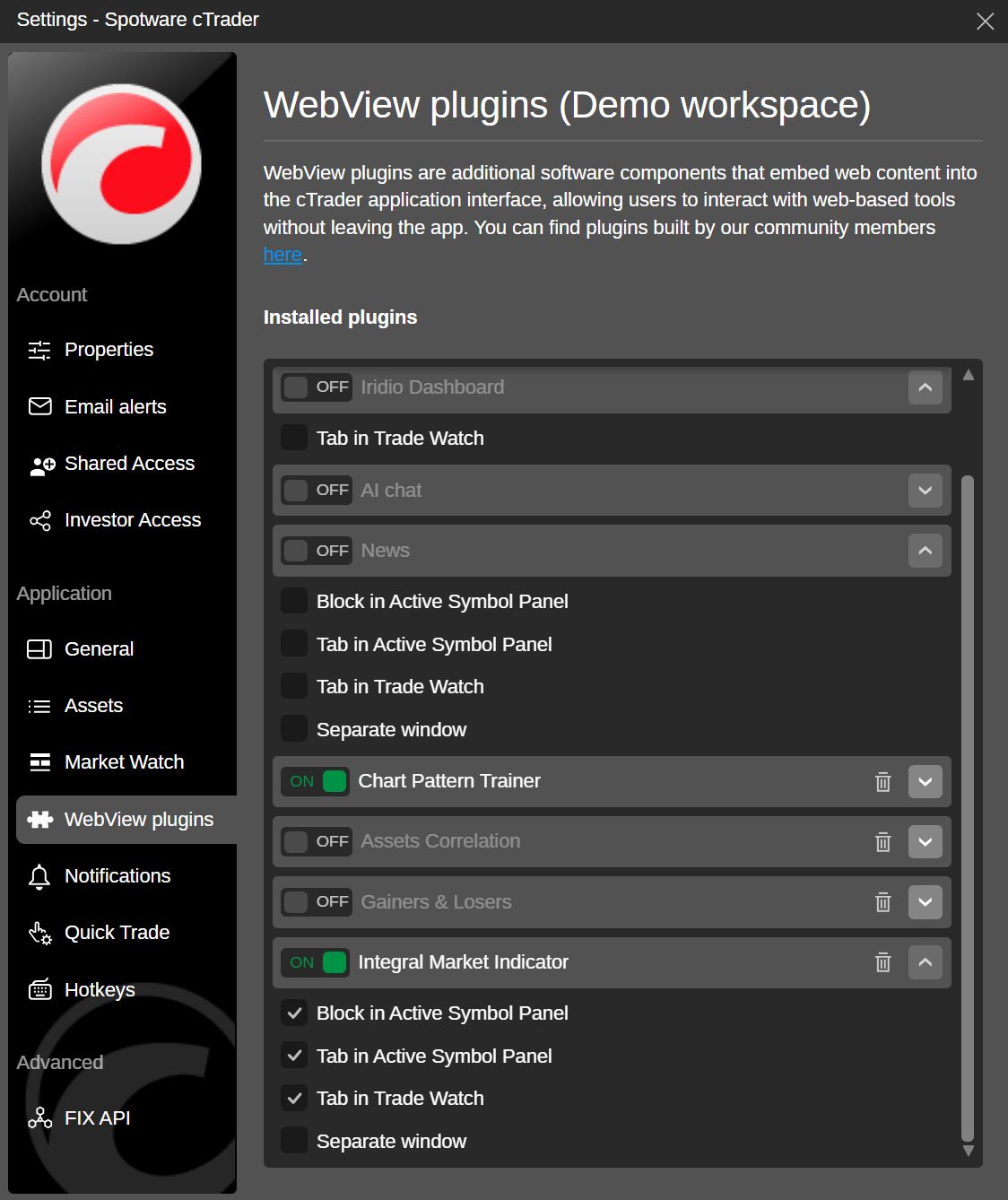Screen dimensions: 1008x1200
Task: Click the Hotkeys keyboard icon
Action: coord(39,990)
